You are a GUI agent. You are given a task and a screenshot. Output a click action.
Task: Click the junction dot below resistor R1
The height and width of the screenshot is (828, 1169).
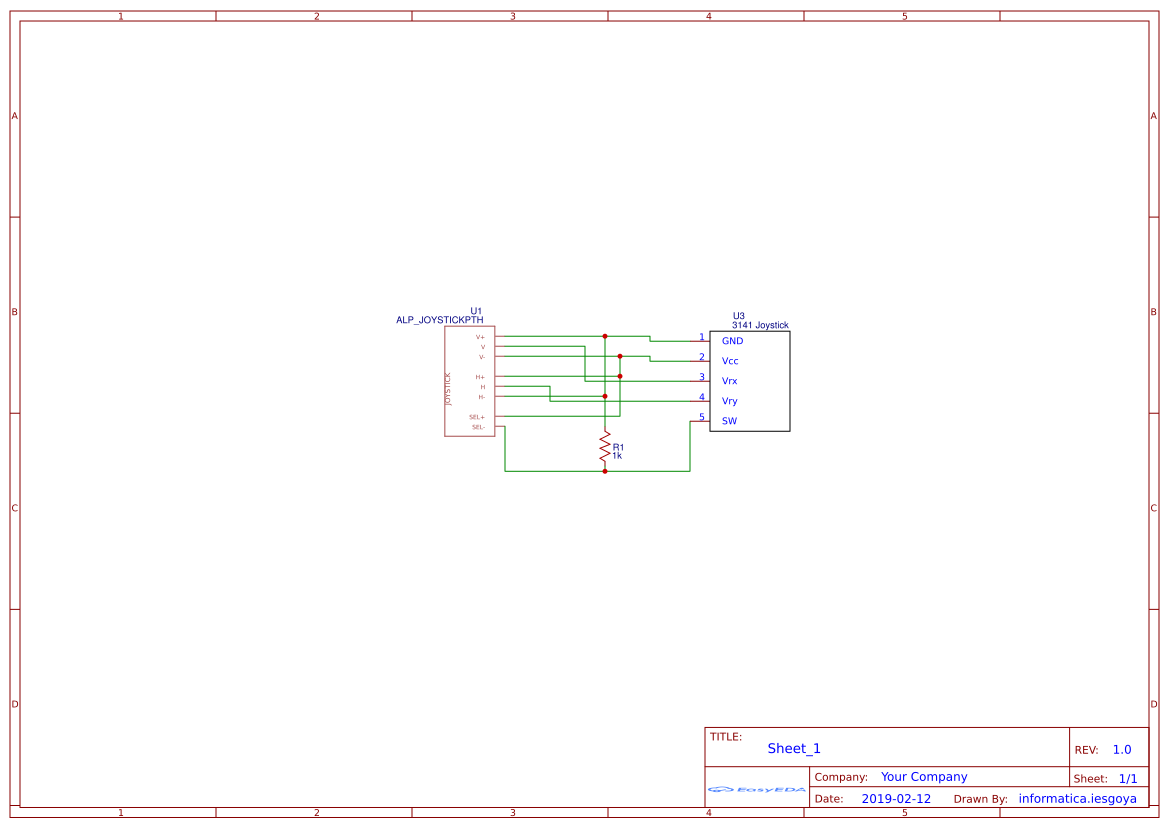(605, 471)
